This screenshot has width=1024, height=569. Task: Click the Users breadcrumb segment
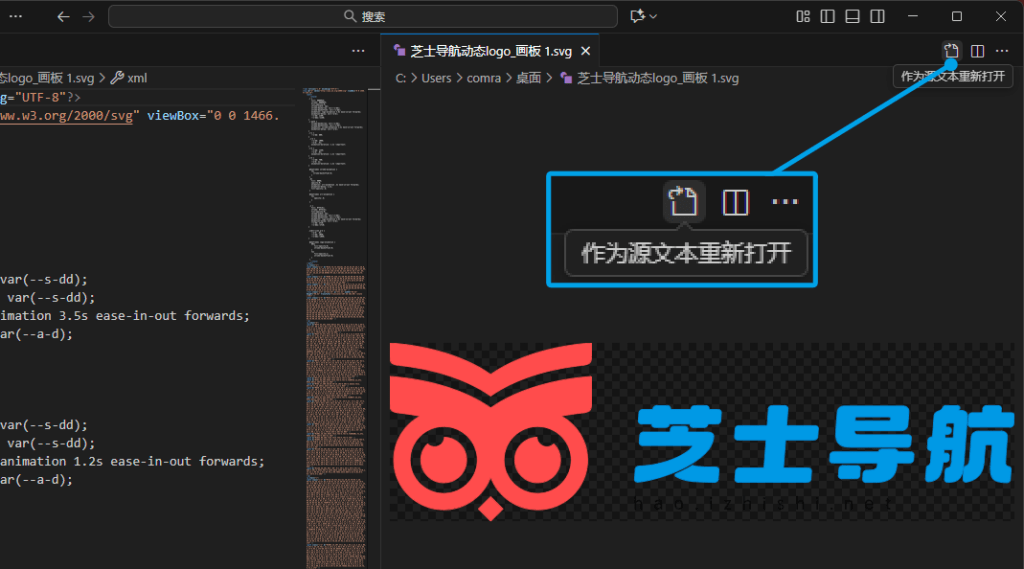point(436,78)
